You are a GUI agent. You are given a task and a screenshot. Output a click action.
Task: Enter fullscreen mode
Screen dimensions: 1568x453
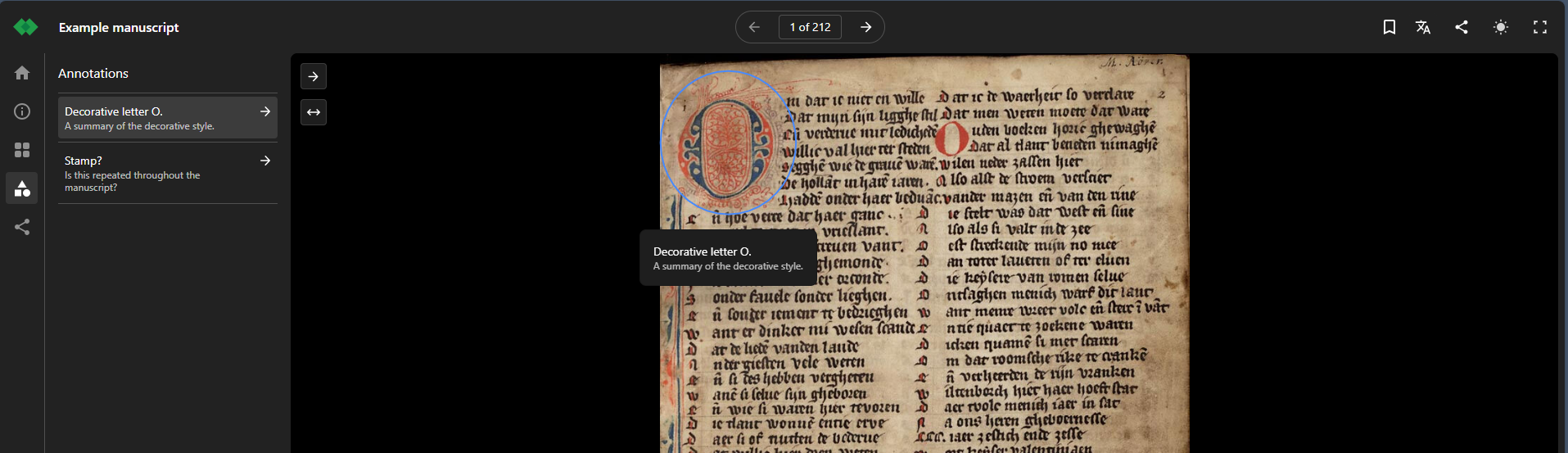1540,27
